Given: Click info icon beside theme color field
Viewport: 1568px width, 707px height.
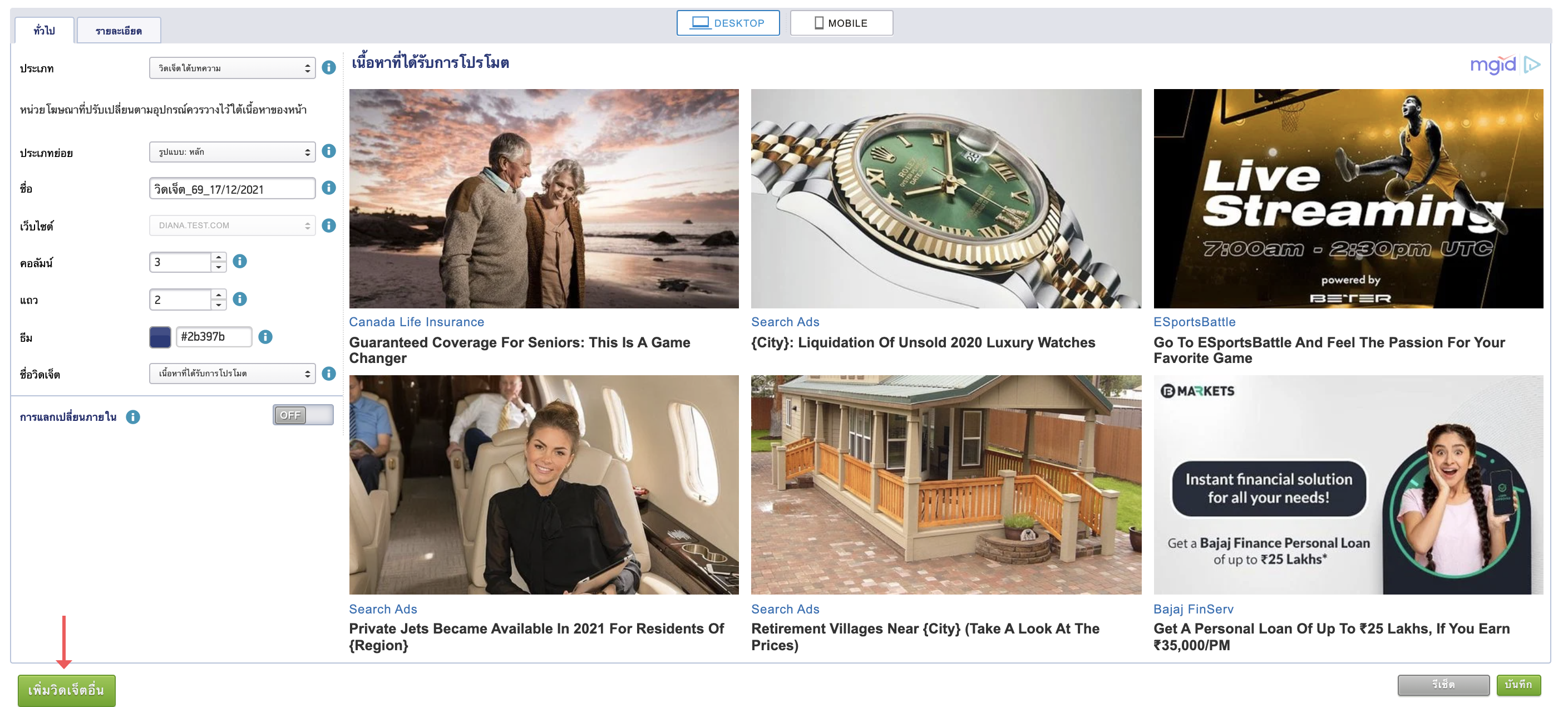Looking at the screenshot, I should tap(265, 337).
